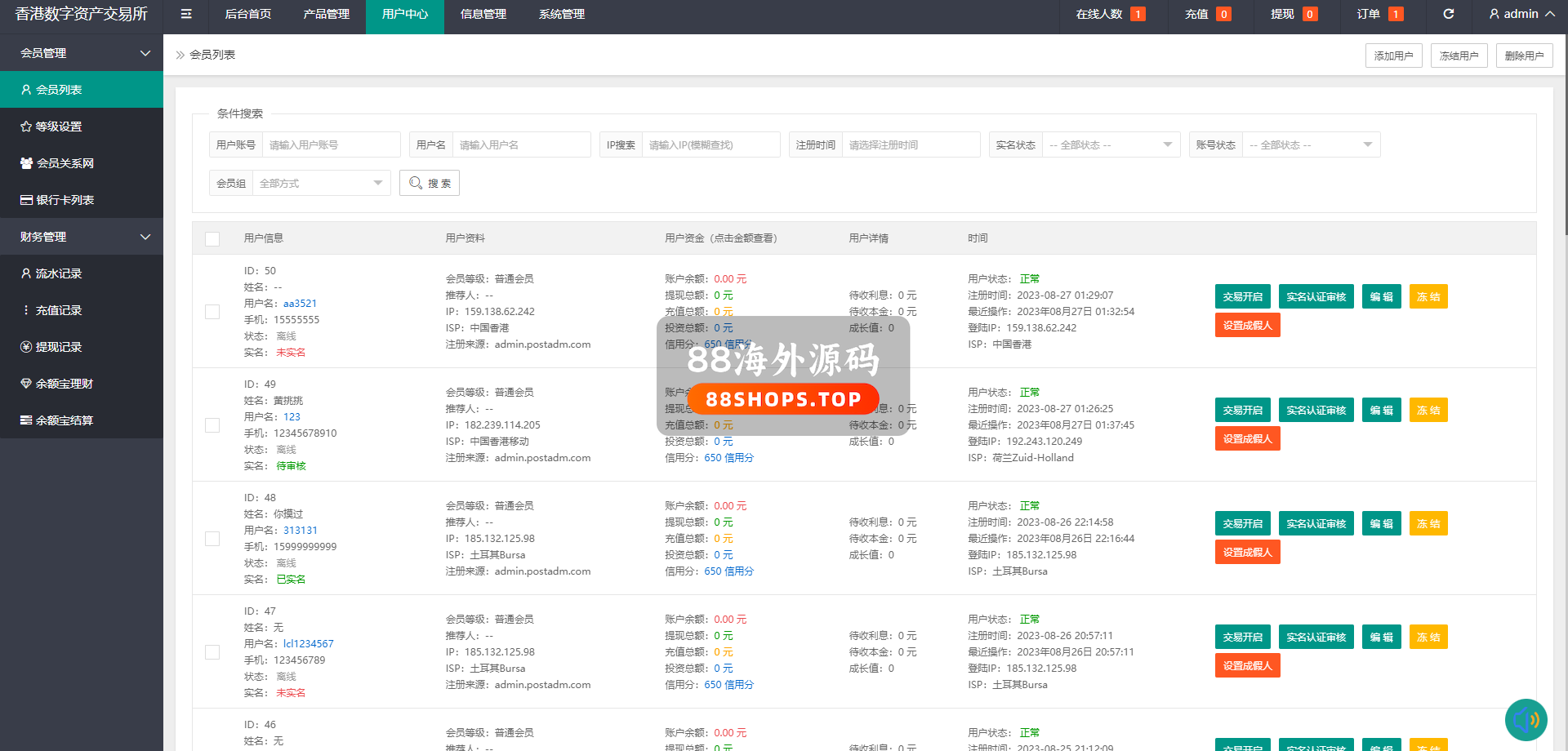Select the checkbox for user ID 48
This screenshot has height=751, width=1568.
(212, 539)
